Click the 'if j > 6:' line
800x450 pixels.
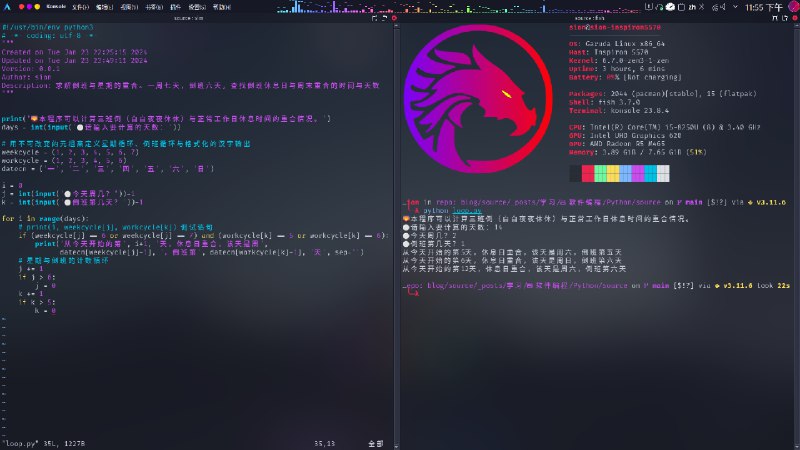pos(37,277)
